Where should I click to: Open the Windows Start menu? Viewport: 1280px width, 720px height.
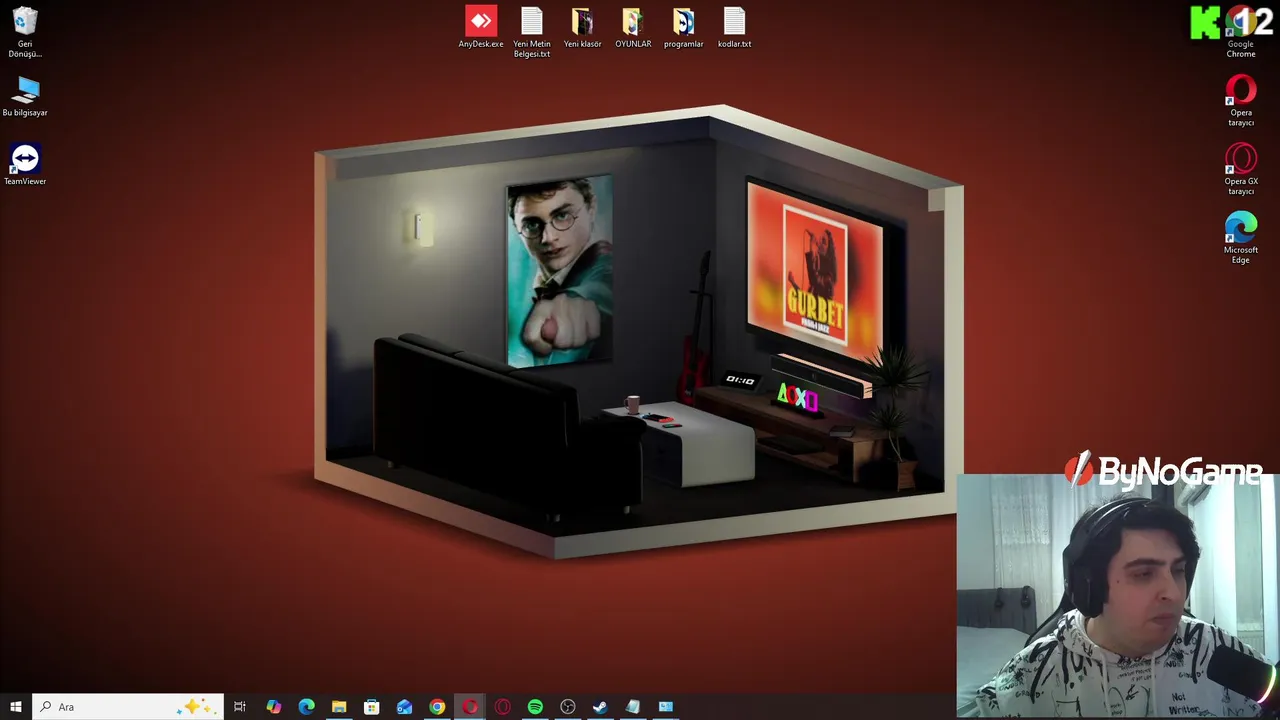15,707
